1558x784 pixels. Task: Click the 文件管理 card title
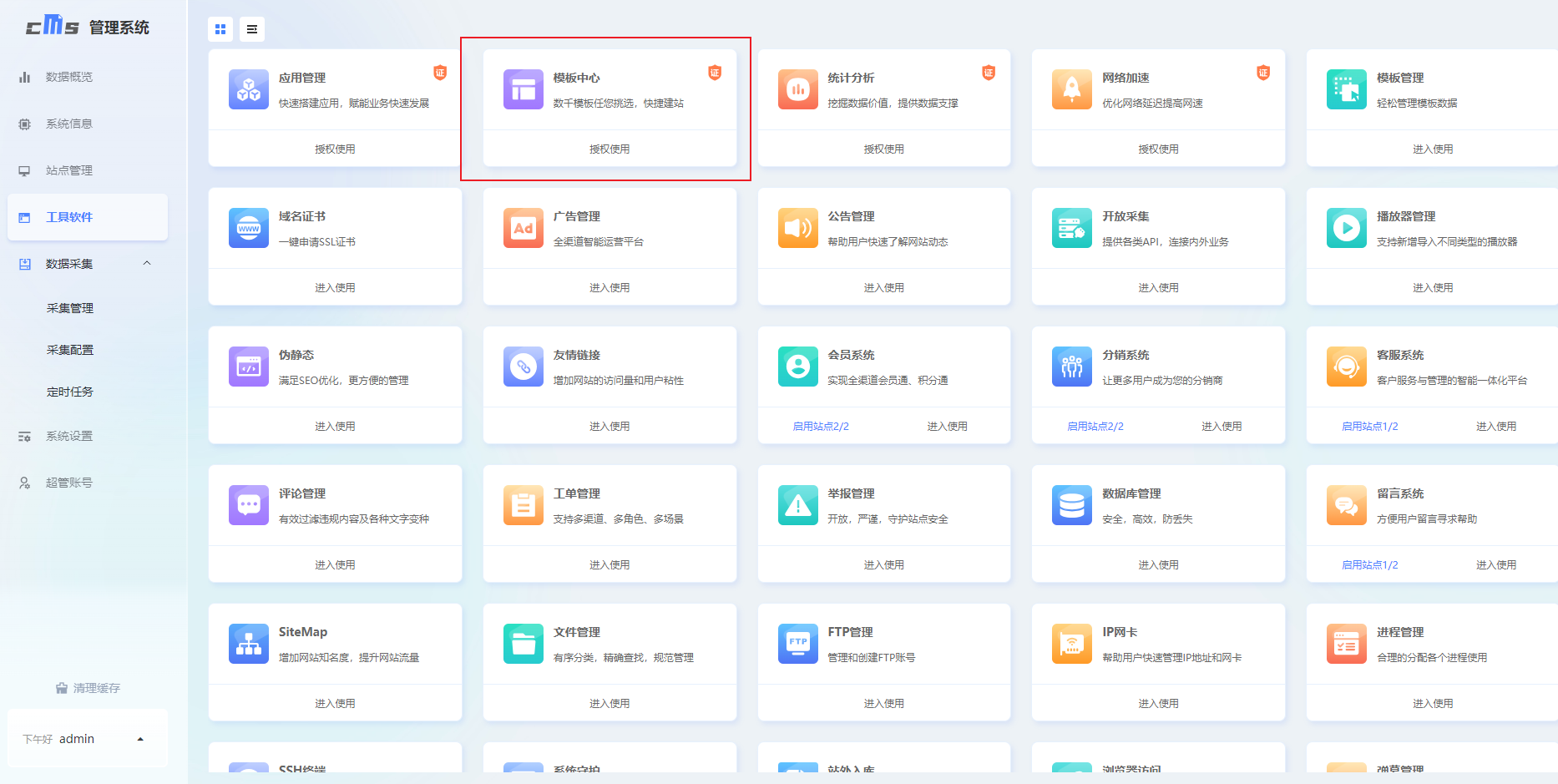577,632
